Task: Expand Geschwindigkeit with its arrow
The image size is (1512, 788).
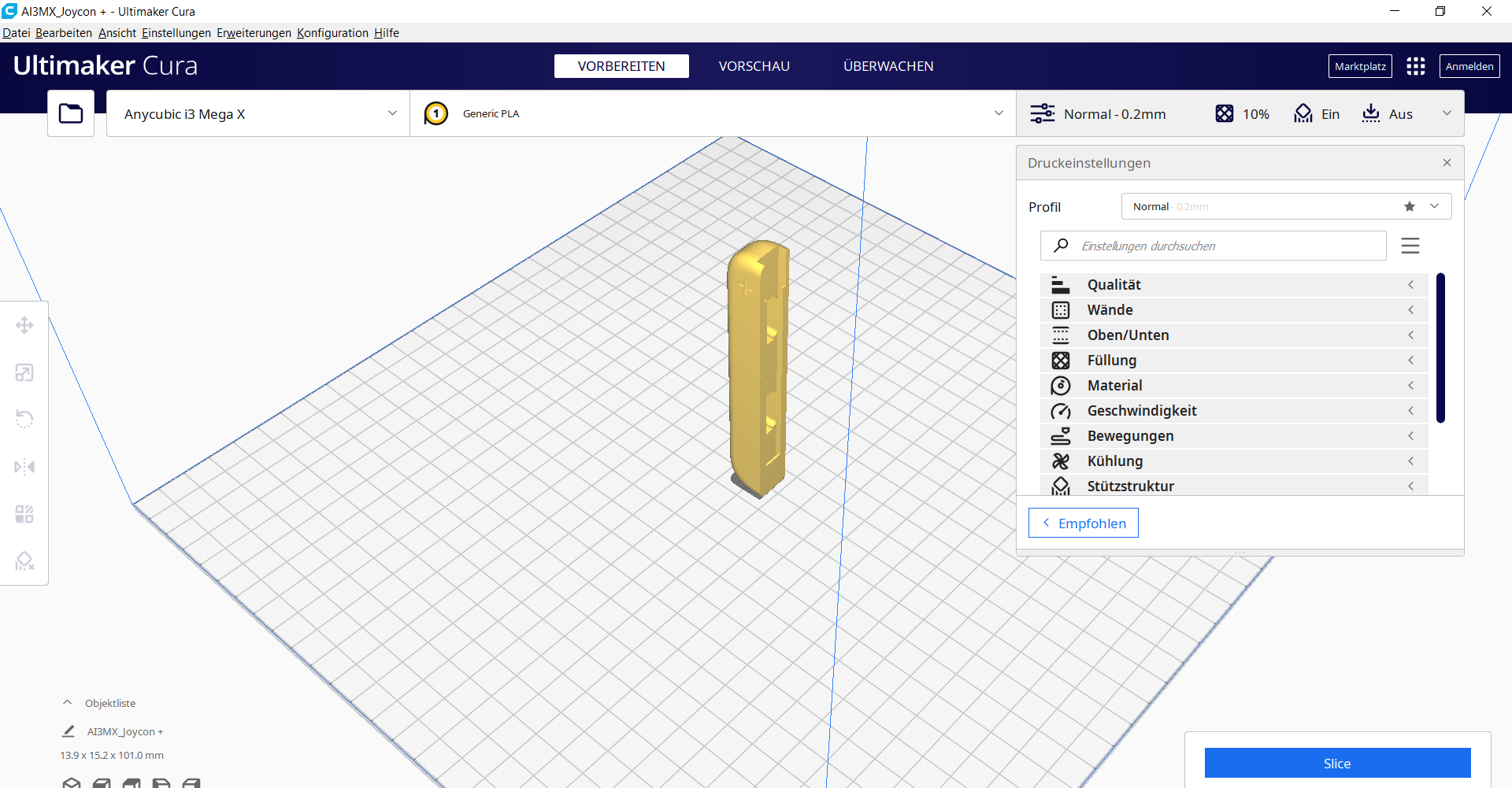Action: click(x=1410, y=411)
